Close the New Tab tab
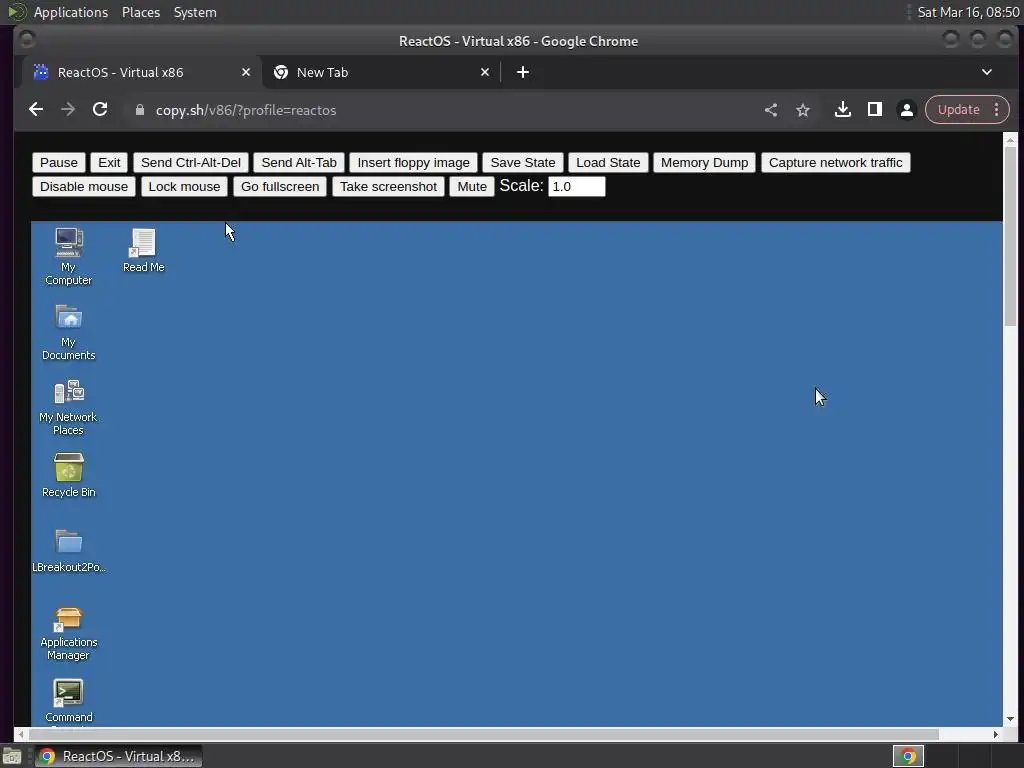 (x=485, y=72)
